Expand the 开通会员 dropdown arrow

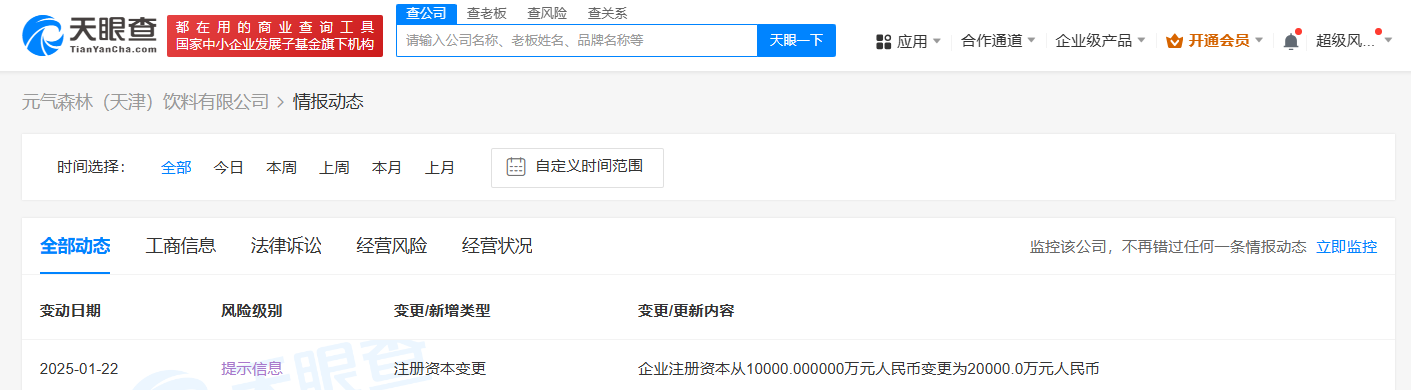coord(1259,41)
